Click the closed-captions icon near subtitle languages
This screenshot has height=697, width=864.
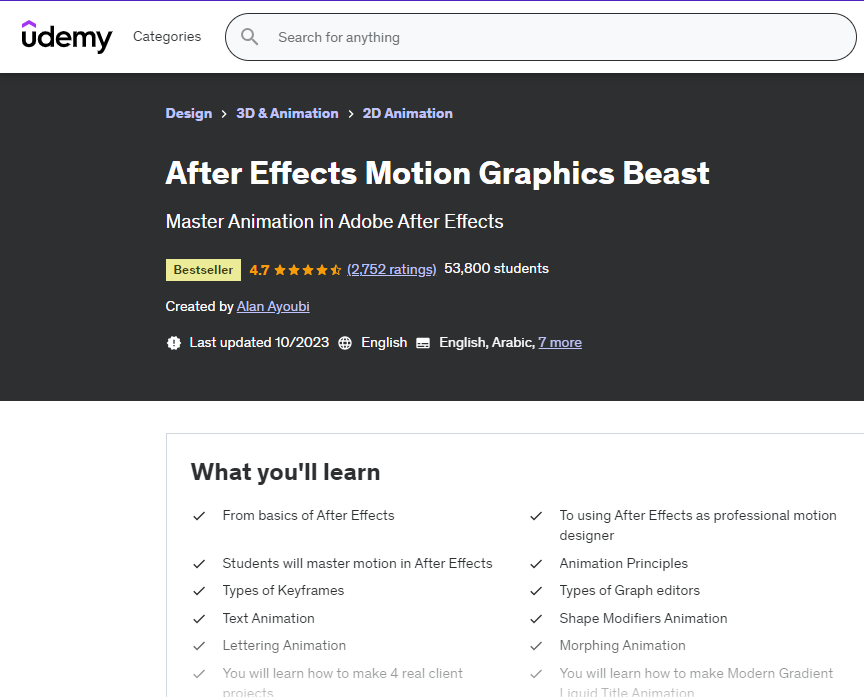422,342
